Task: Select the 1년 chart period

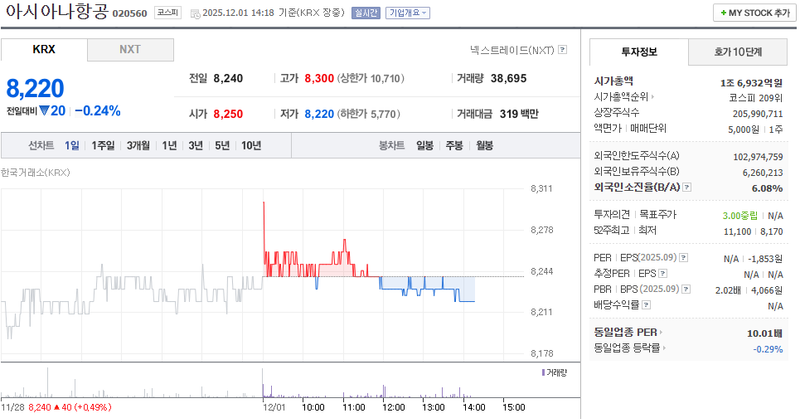Action: pos(169,145)
